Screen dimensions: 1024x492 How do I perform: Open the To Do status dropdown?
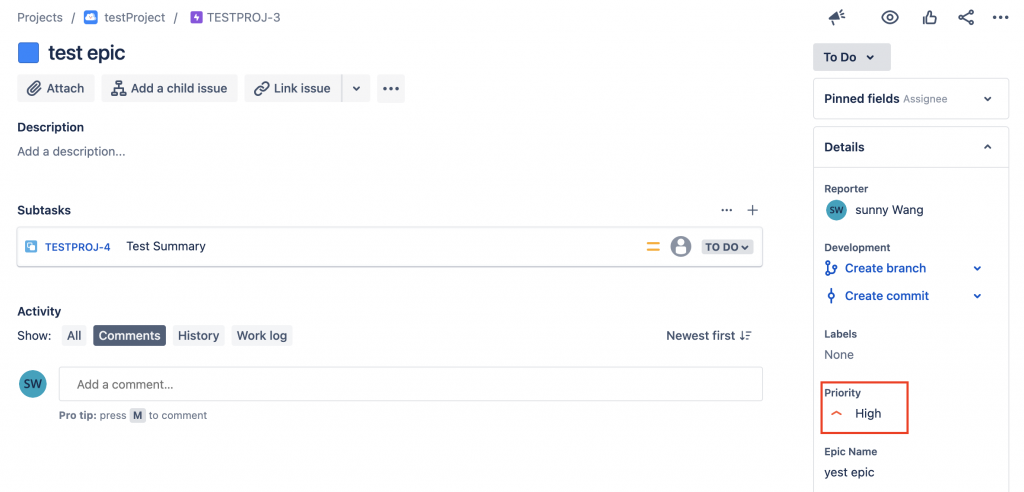(851, 57)
